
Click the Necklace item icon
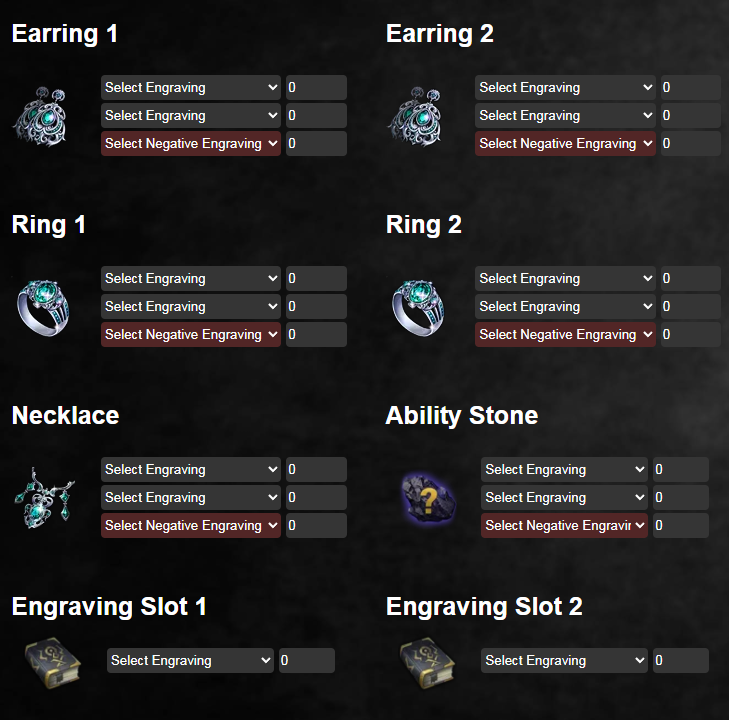(44, 498)
